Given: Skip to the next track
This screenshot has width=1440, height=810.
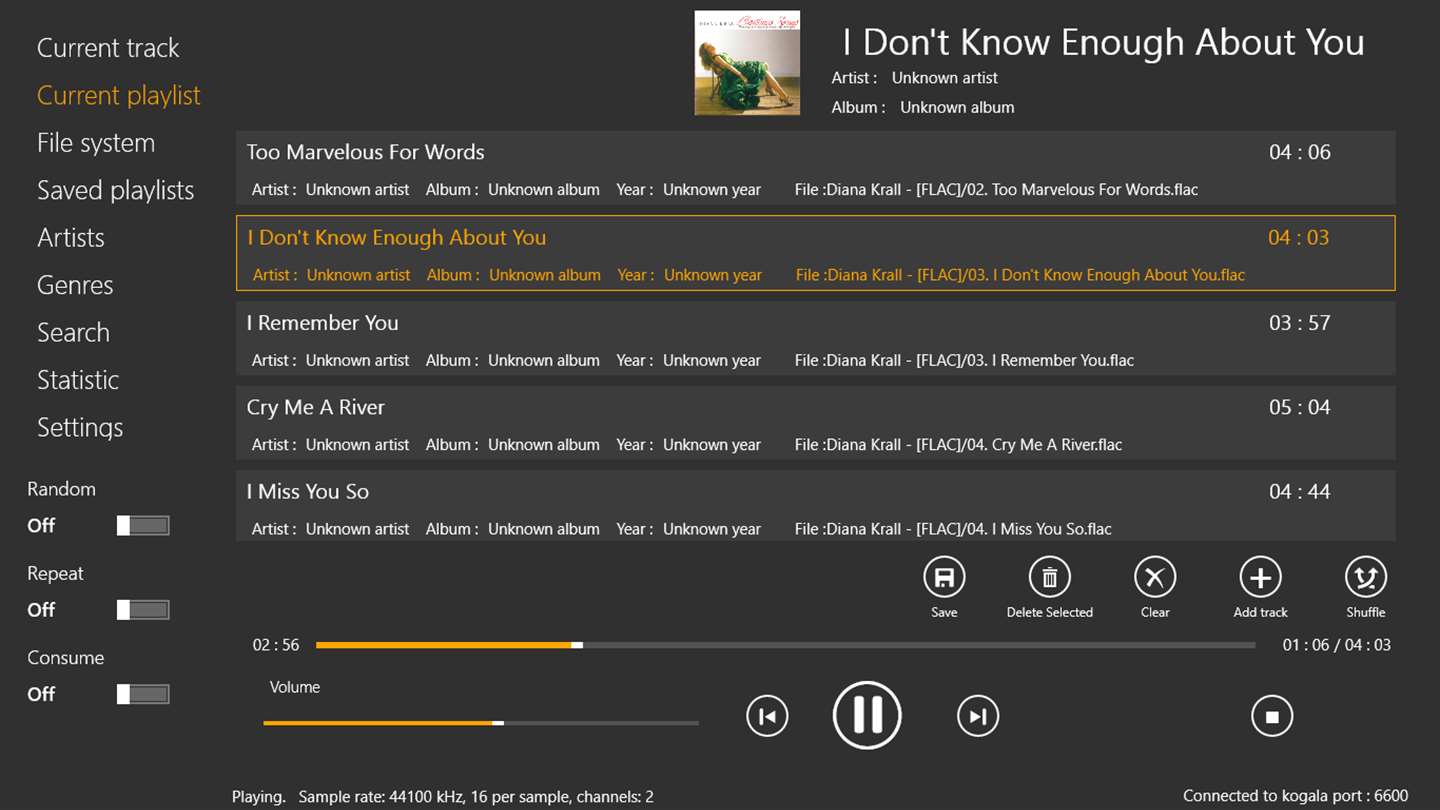Looking at the screenshot, I should (x=978, y=716).
